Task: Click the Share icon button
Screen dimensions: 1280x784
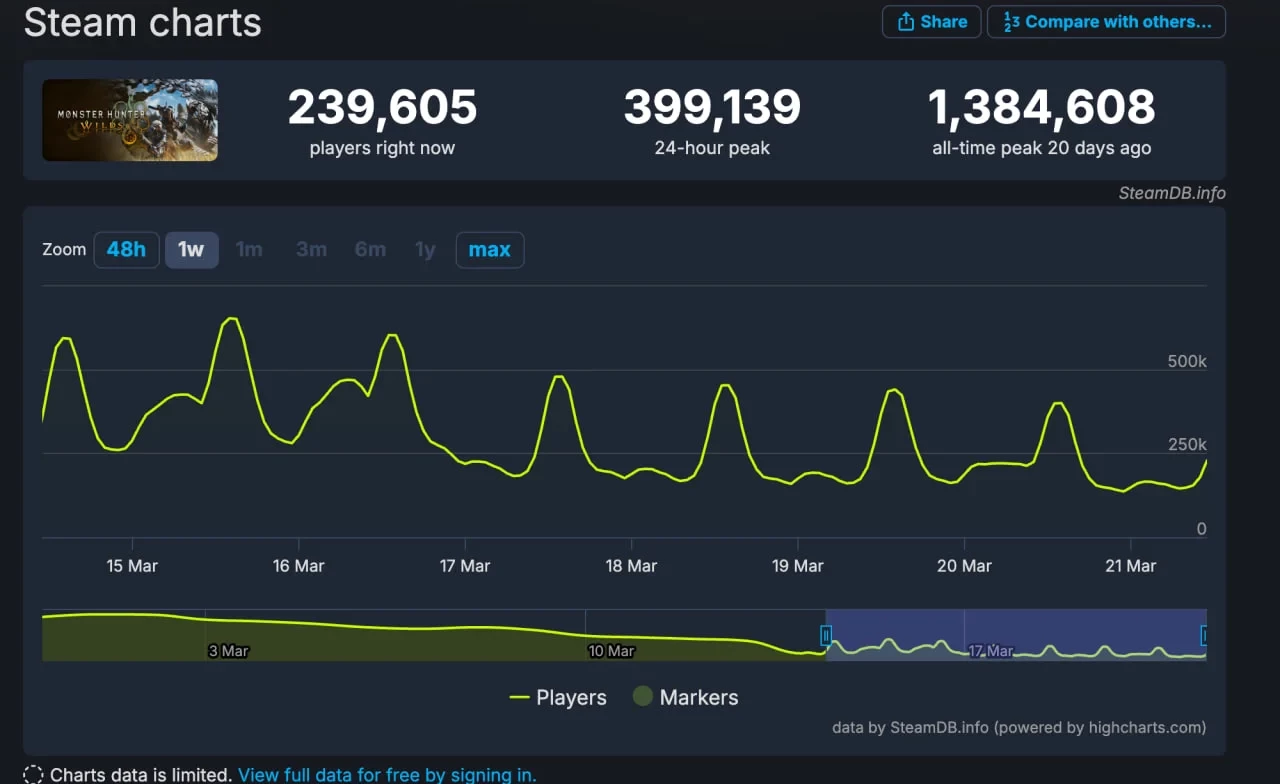Action: [x=931, y=22]
